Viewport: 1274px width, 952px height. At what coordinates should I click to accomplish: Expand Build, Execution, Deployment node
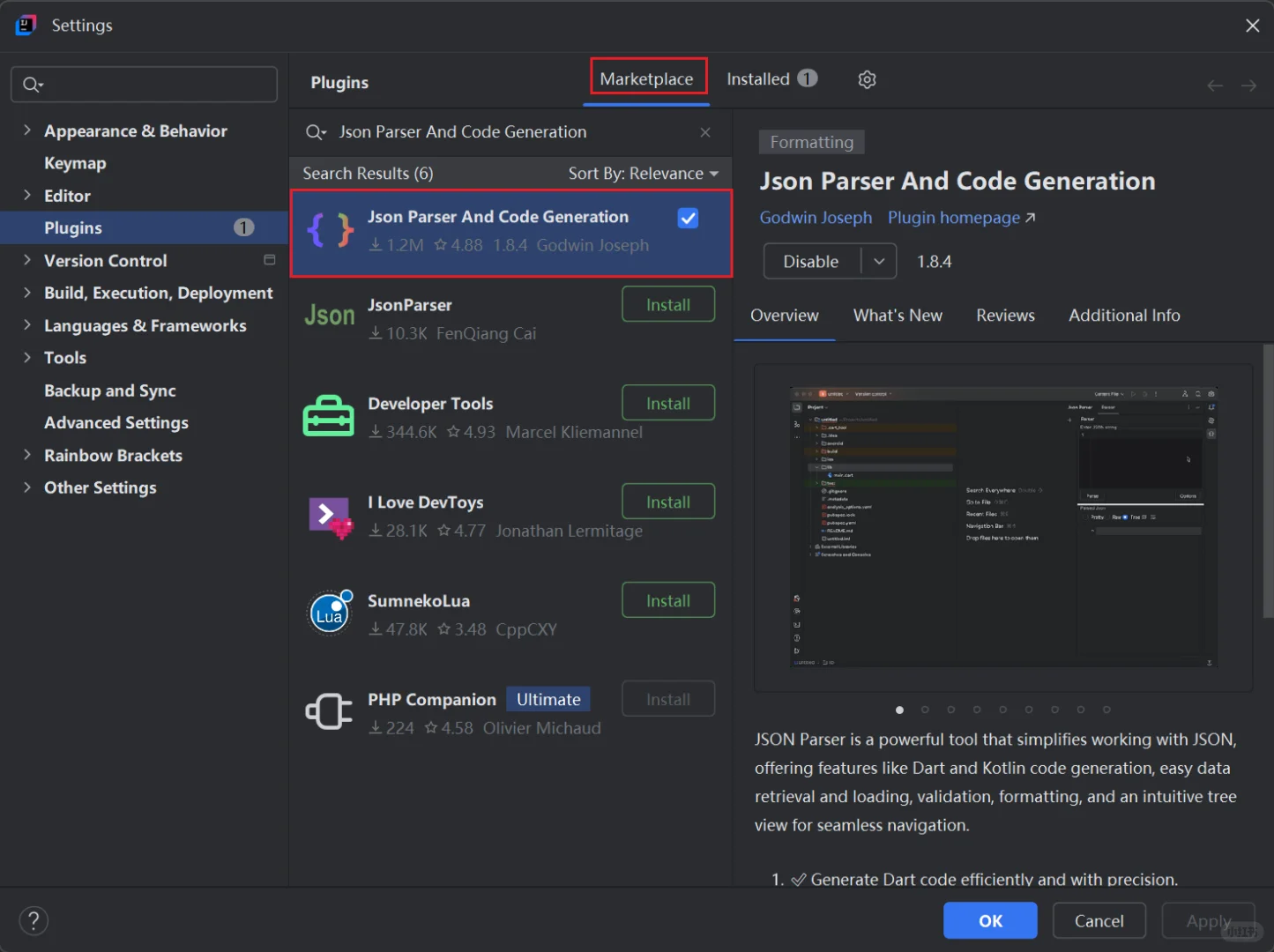click(x=27, y=293)
